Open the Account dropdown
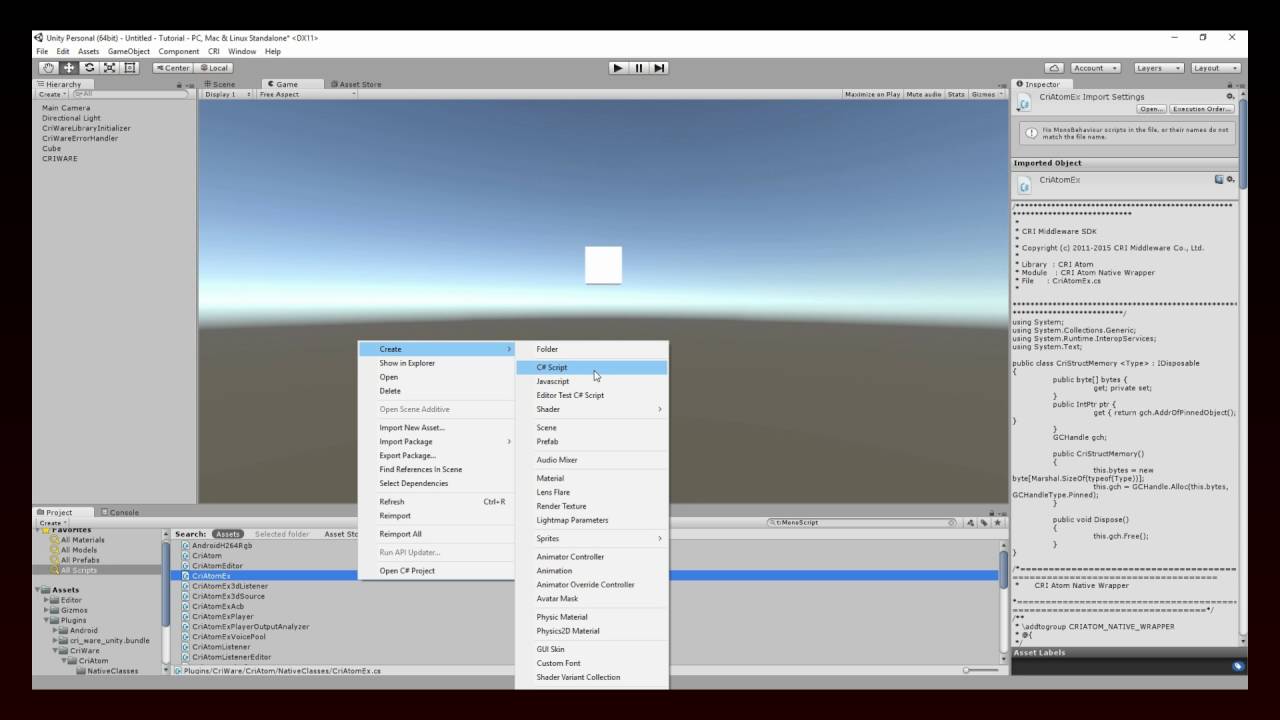Image resolution: width=1280 pixels, height=720 pixels. click(x=1097, y=68)
